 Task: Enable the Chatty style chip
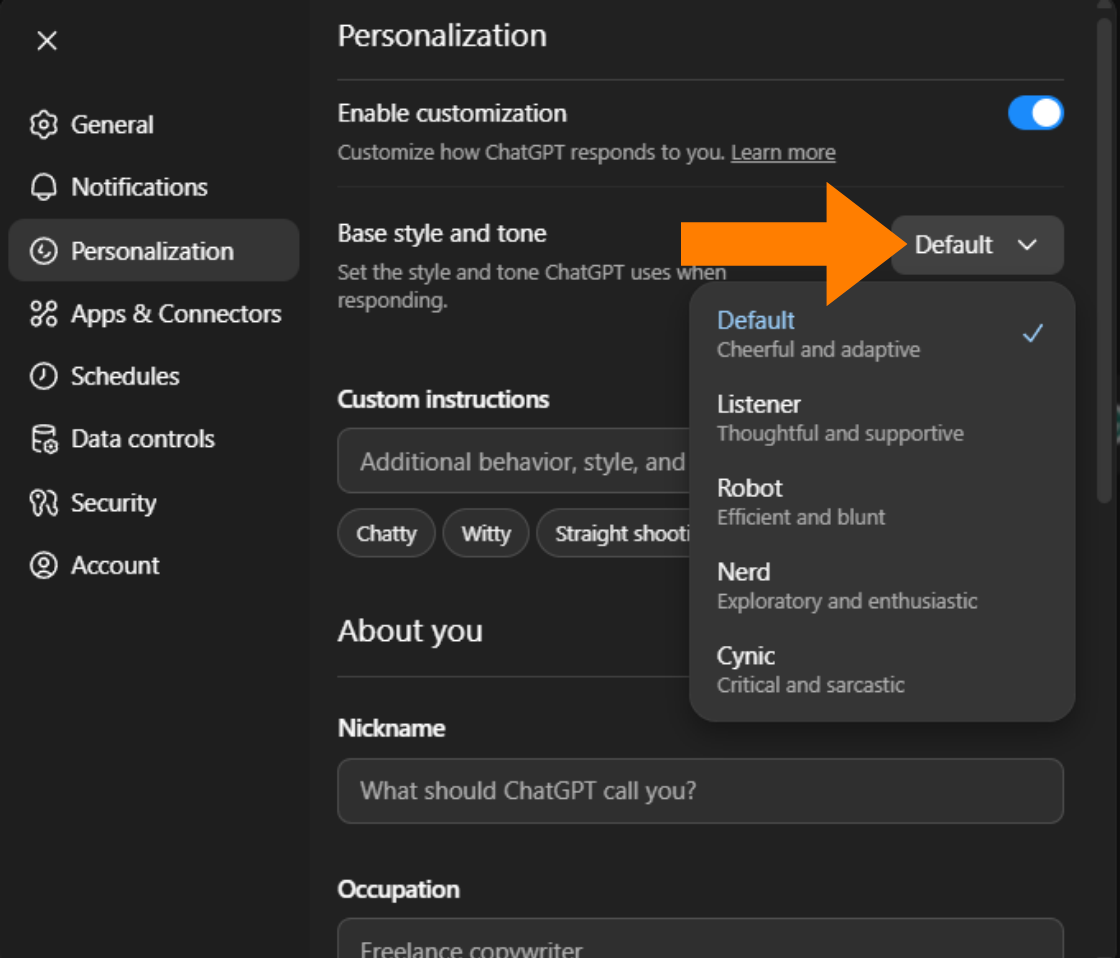pos(386,533)
